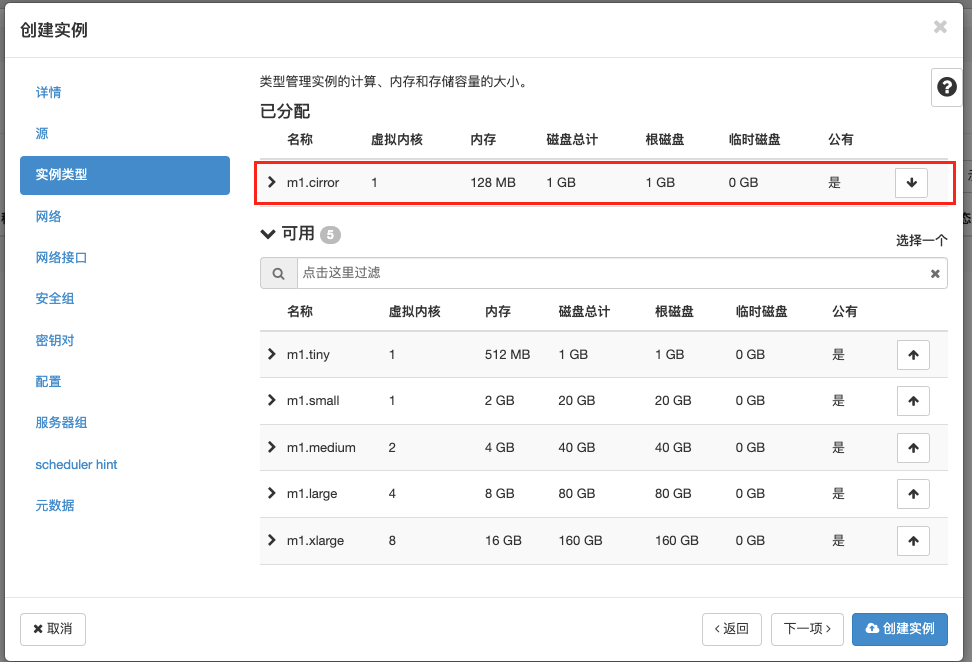Expand details of the m1.small row
972x662 pixels.
pyautogui.click(x=272, y=400)
